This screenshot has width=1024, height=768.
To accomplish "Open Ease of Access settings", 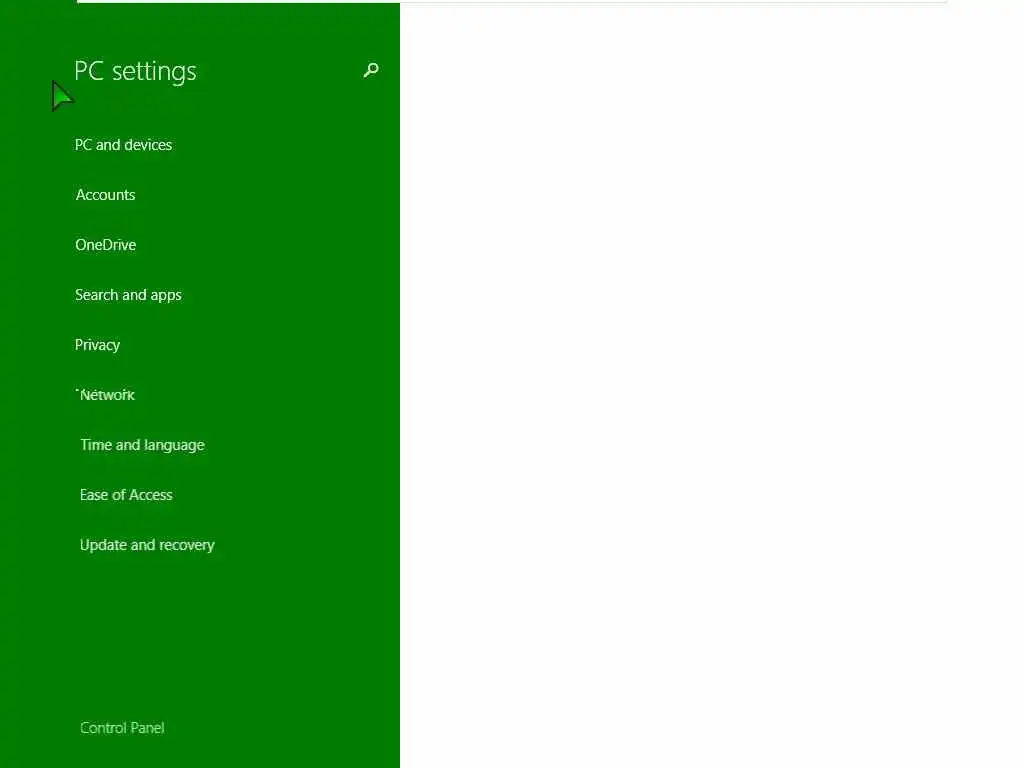I will pyautogui.click(x=126, y=495).
